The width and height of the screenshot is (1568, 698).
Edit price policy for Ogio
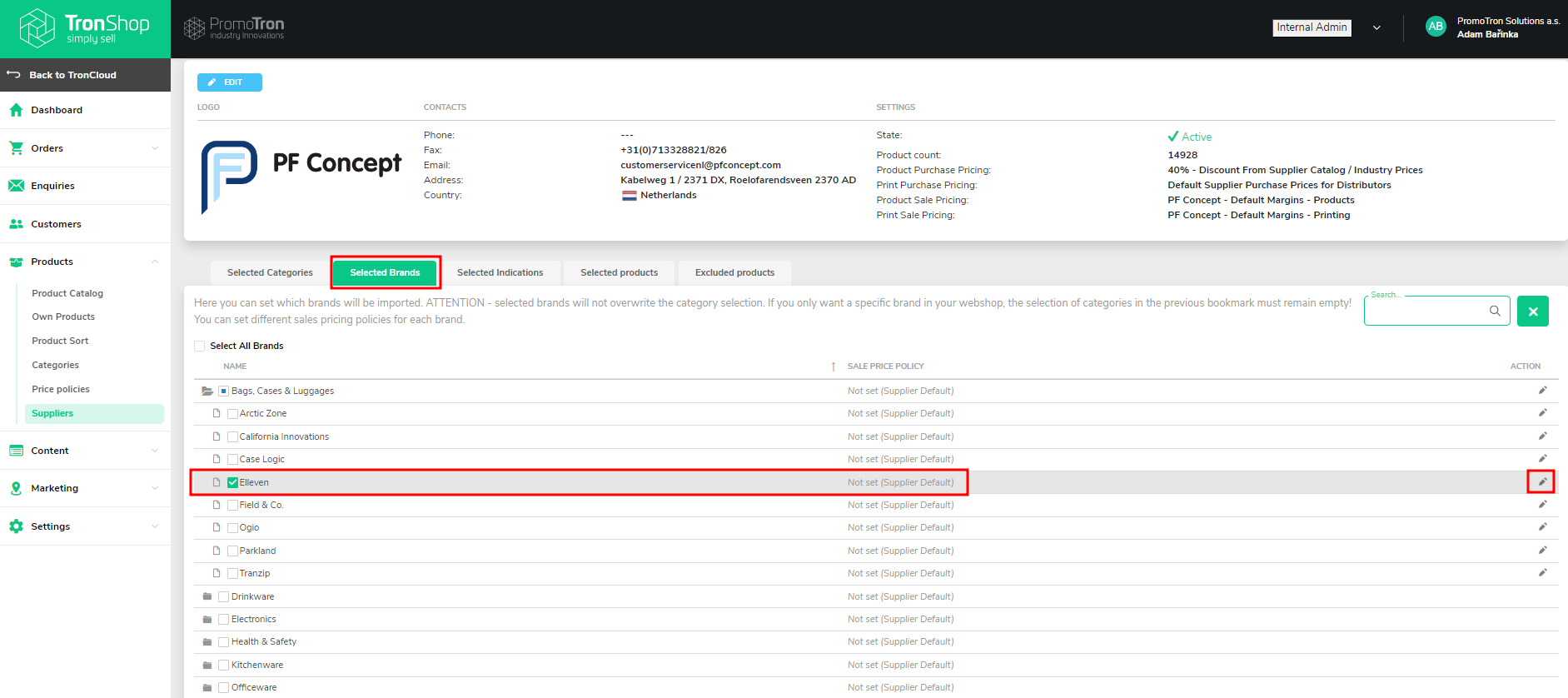point(1542,527)
